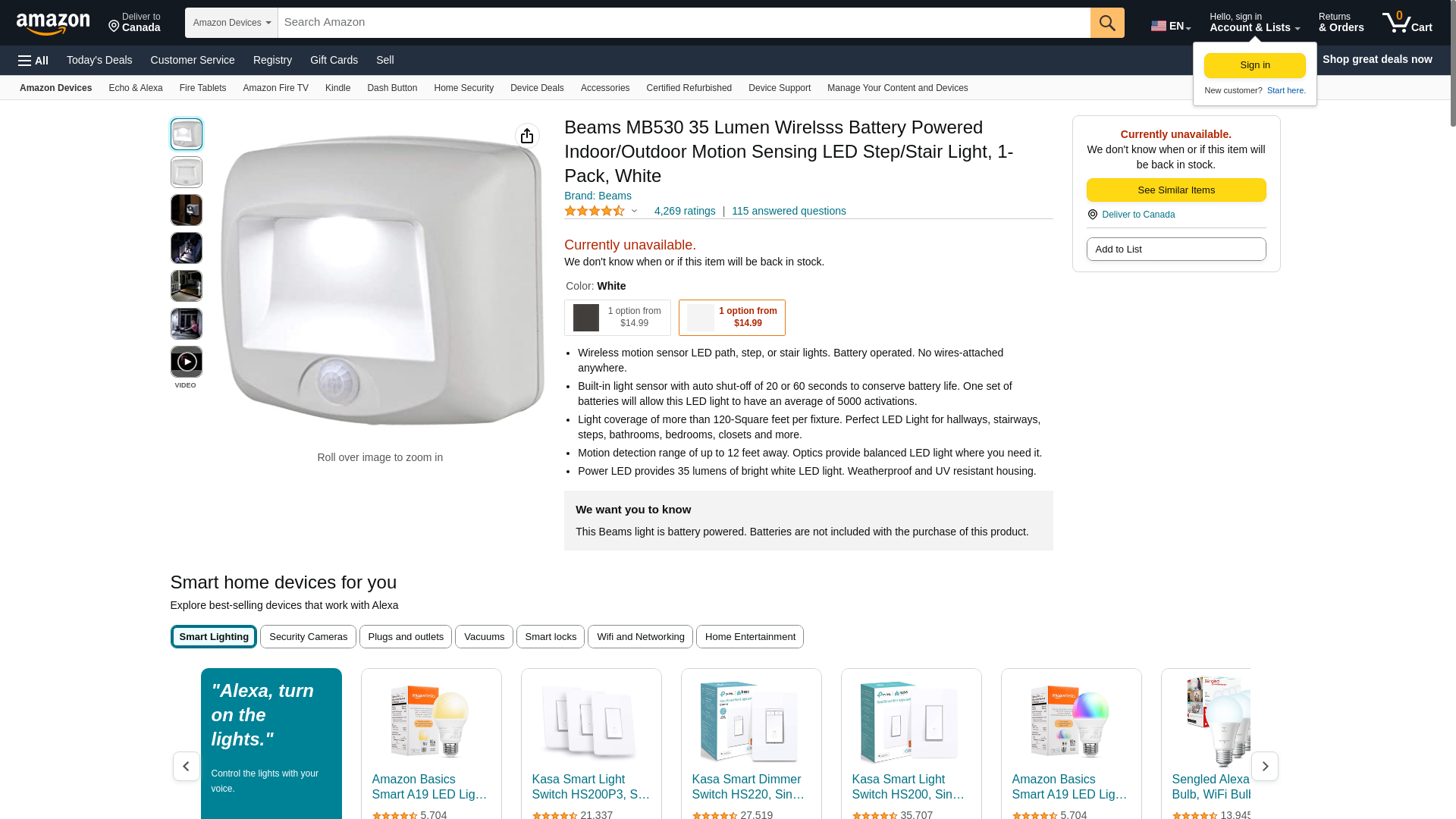Expand the EN language selector
This screenshot has width=1456, height=819.
pyautogui.click(x=1171, y=26)
